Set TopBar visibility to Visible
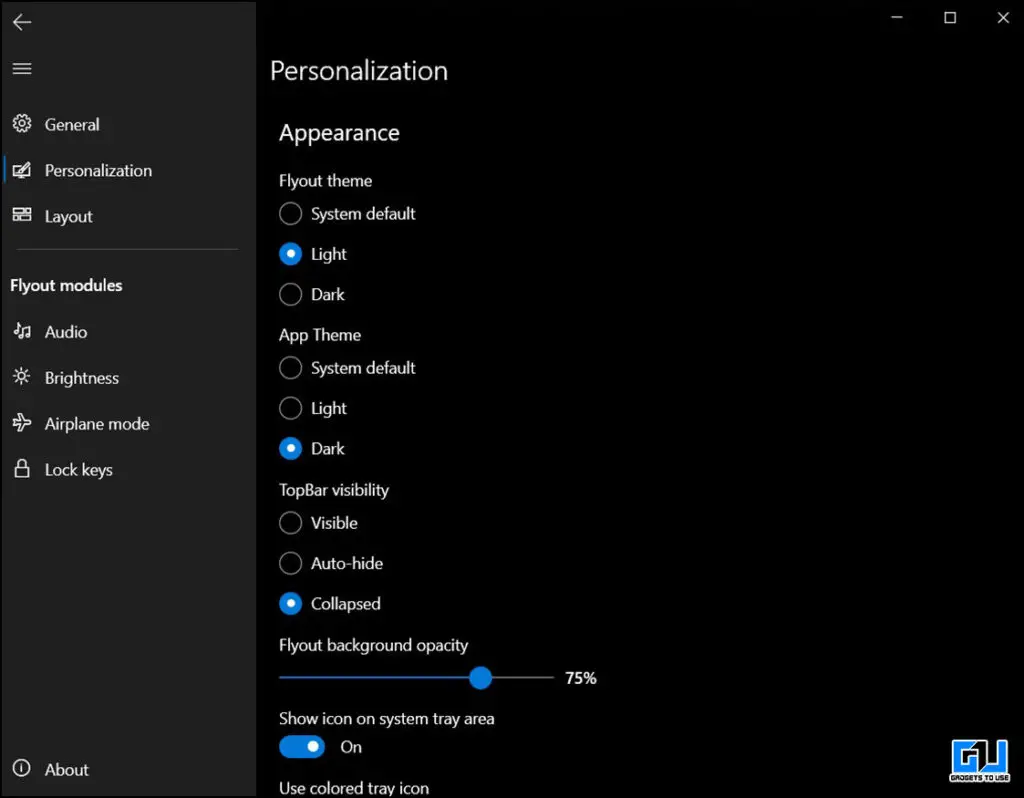Viewport: 1024px width, 798px height. (x=291, y=523)
